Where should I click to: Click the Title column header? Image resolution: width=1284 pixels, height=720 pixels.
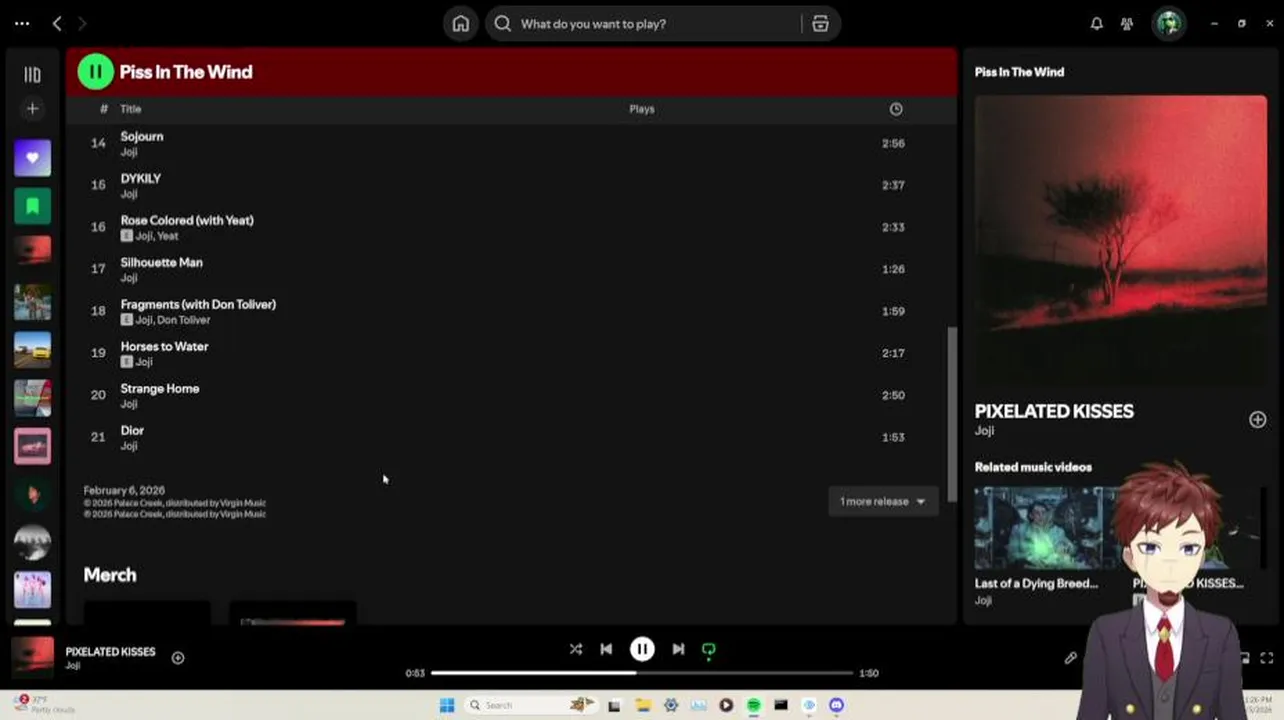(x=131, y=109)
